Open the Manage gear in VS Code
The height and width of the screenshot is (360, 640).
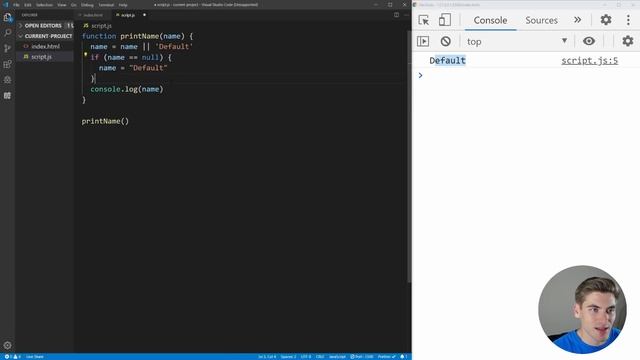point(7,345)
